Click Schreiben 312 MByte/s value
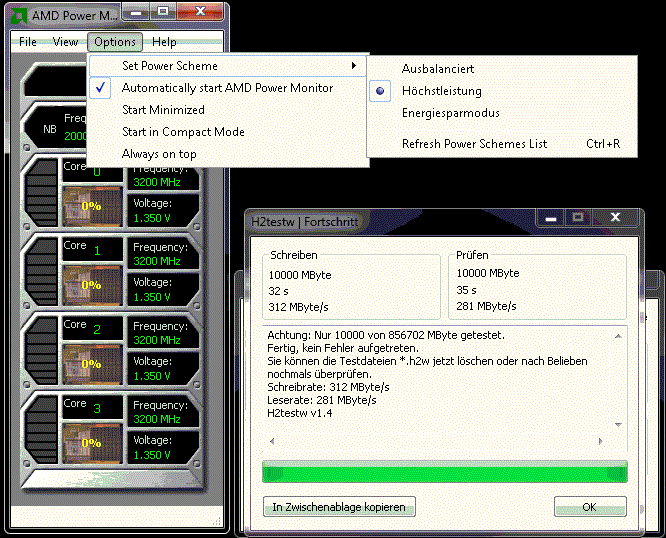Image resolution: width=666 pixels, height=538 pixels. coord(298,307)
